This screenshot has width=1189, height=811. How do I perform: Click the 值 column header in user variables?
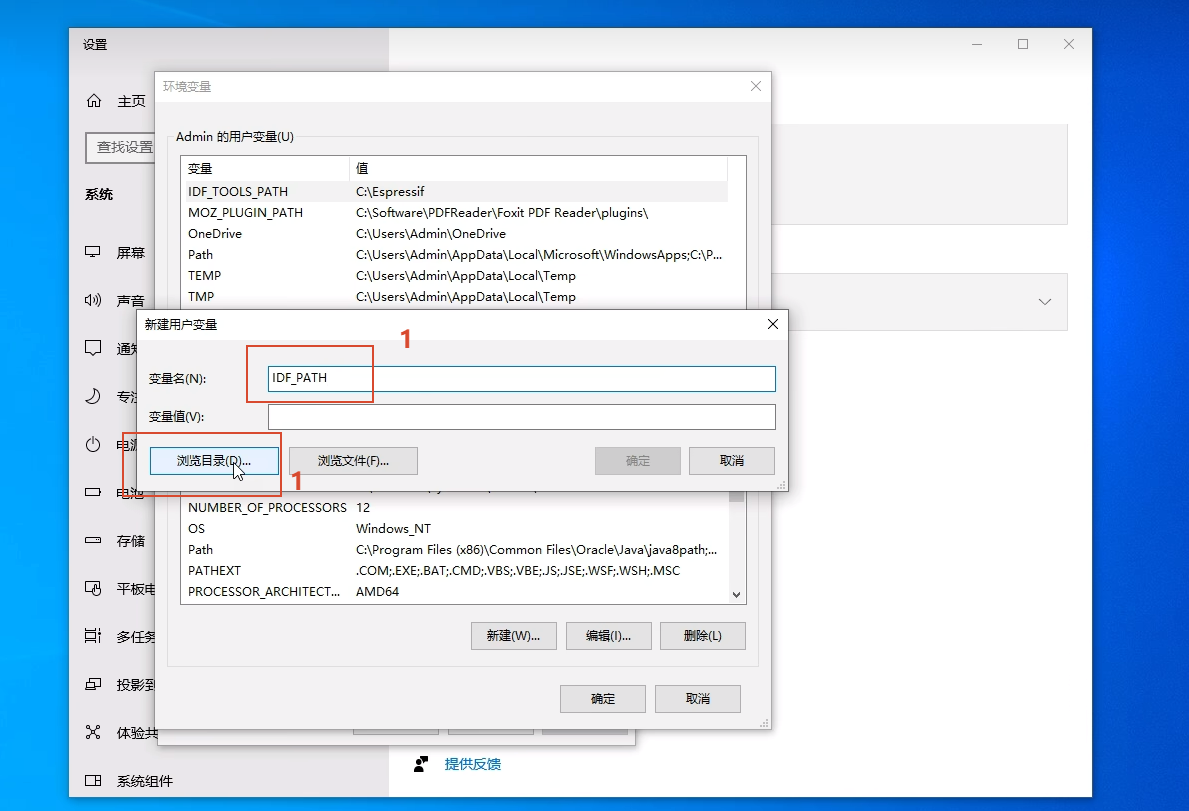[538, 168]
